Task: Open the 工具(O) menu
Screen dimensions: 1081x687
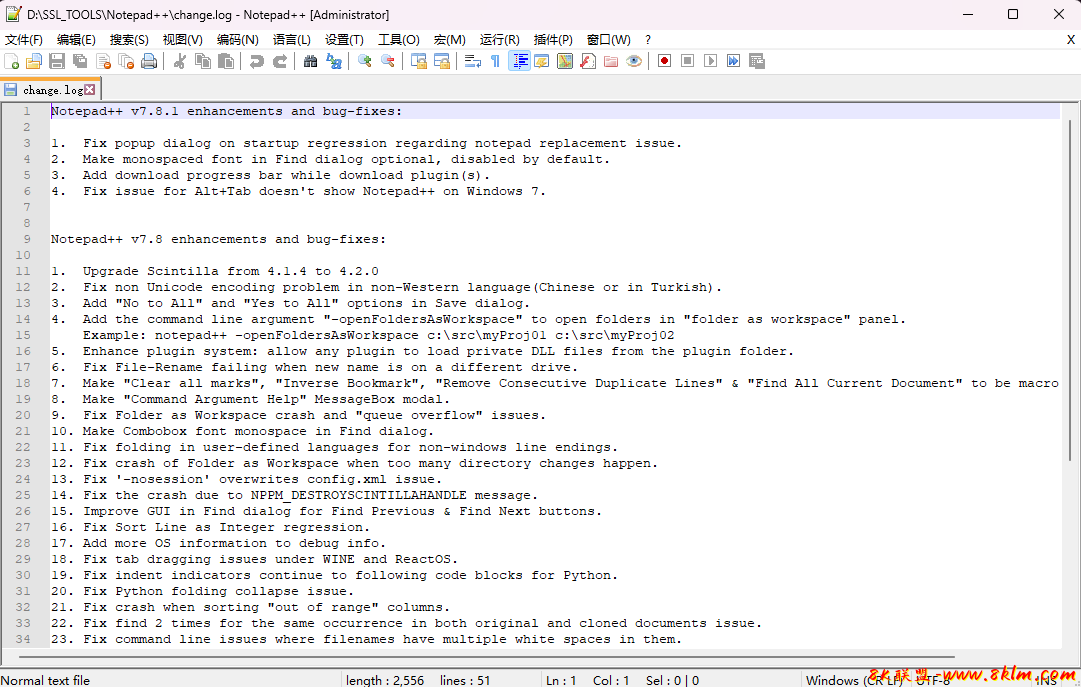Action: coord(398,40)
